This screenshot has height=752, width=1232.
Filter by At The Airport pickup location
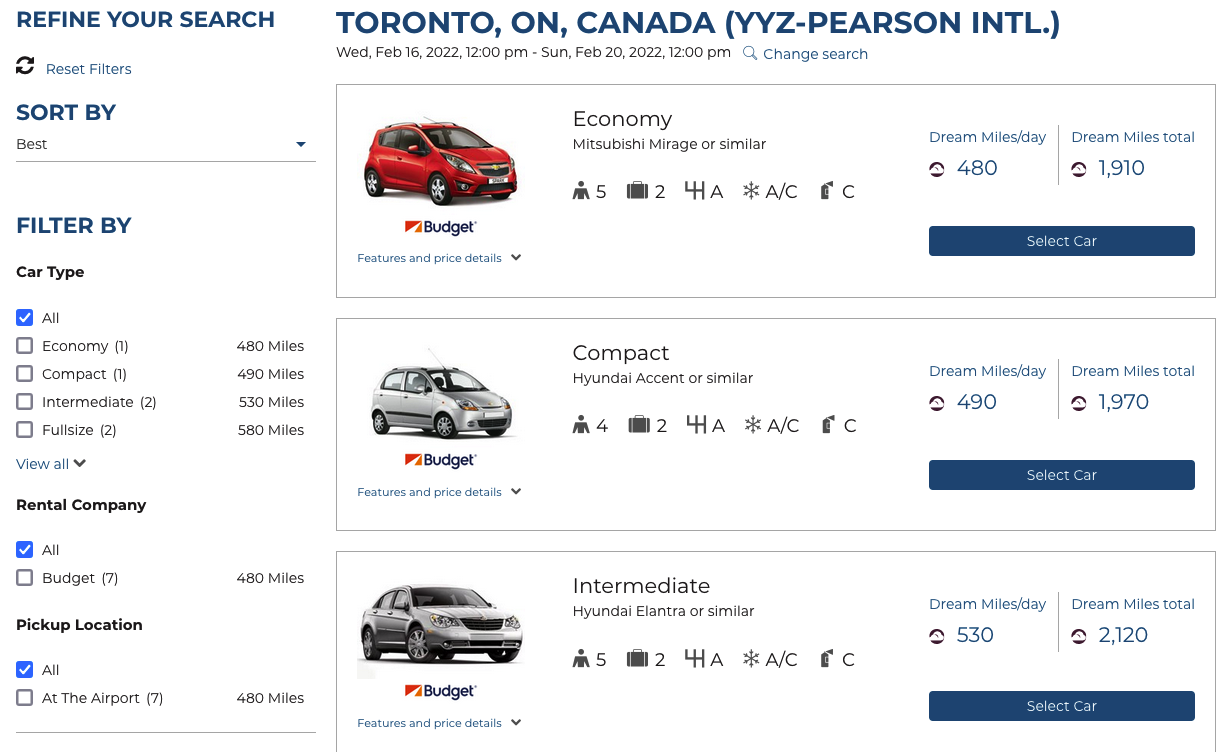25,698
